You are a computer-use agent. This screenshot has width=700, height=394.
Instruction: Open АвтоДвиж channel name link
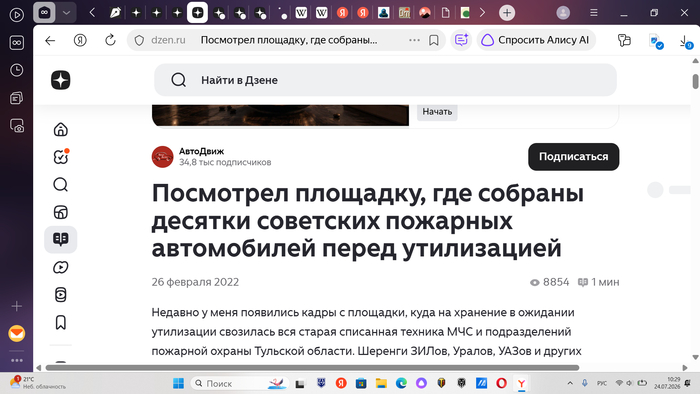[201, 151]
